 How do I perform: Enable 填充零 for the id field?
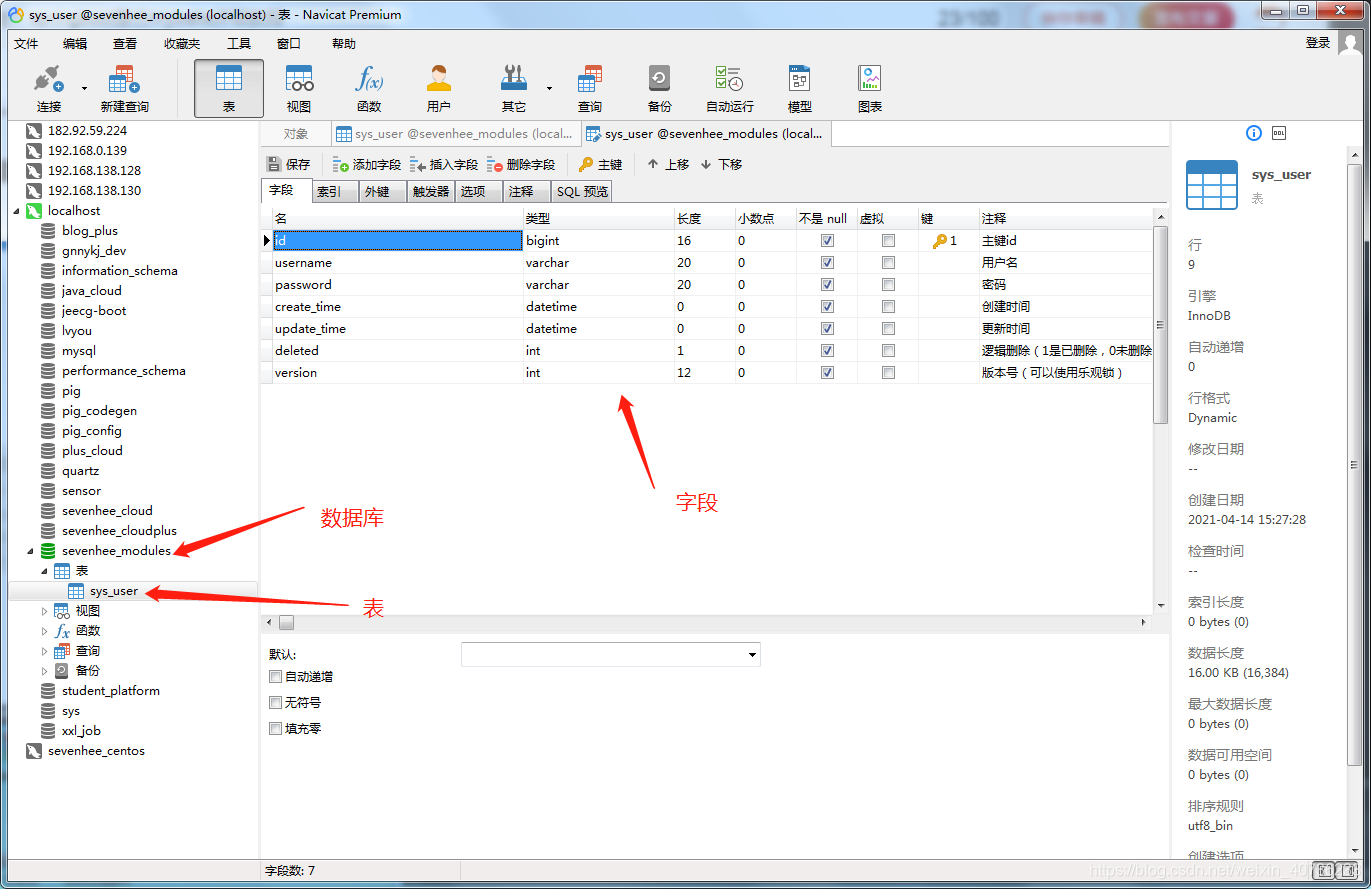point(276,728)
